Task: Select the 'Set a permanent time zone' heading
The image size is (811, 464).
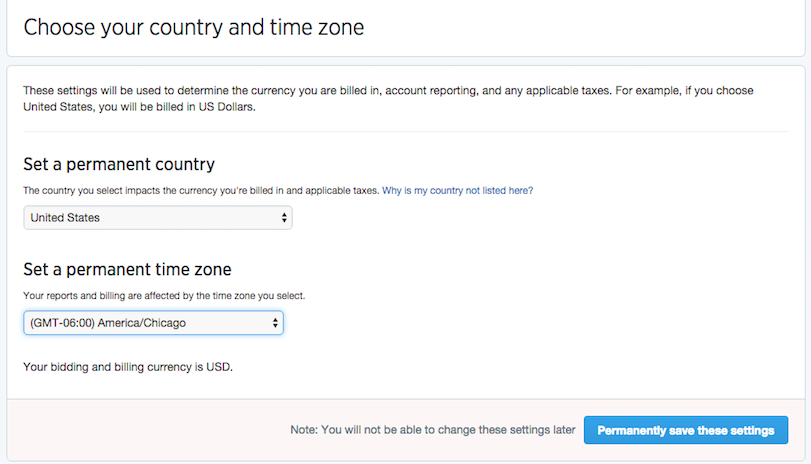Action: pyautogui.click(x=127, y=269)
